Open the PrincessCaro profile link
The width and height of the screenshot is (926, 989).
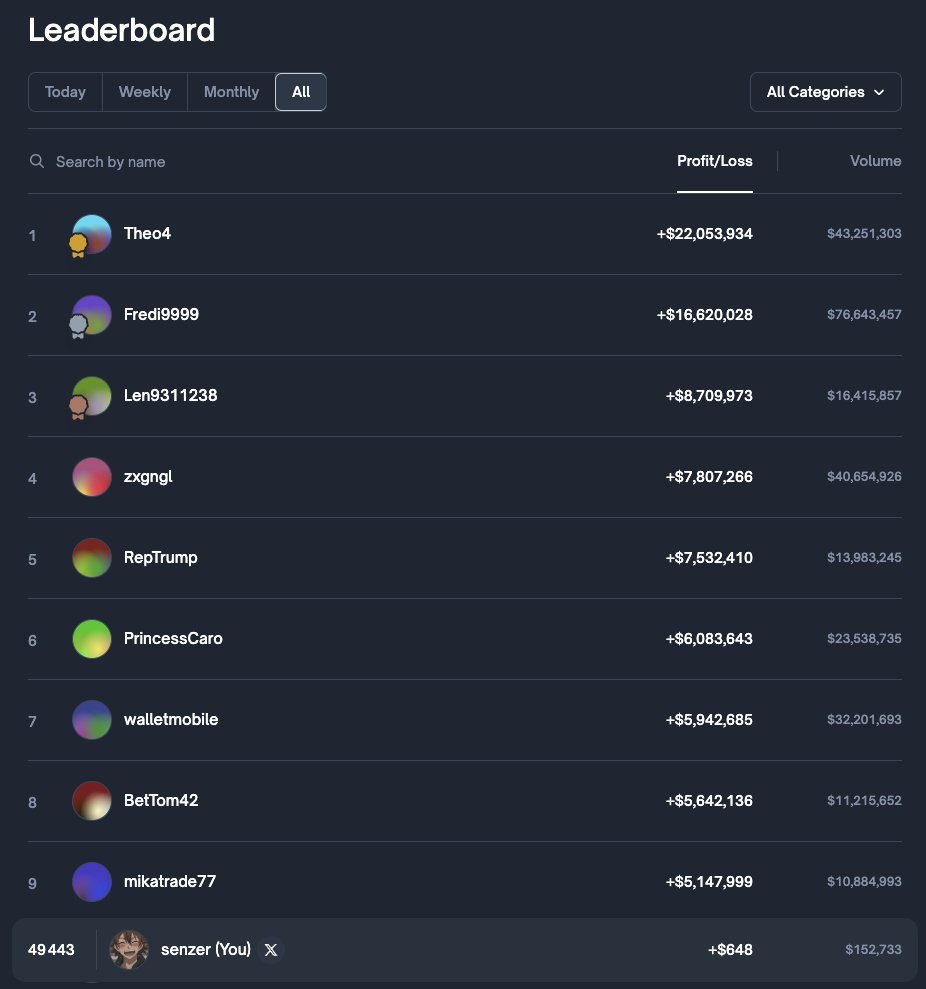(x=173, y=638)
